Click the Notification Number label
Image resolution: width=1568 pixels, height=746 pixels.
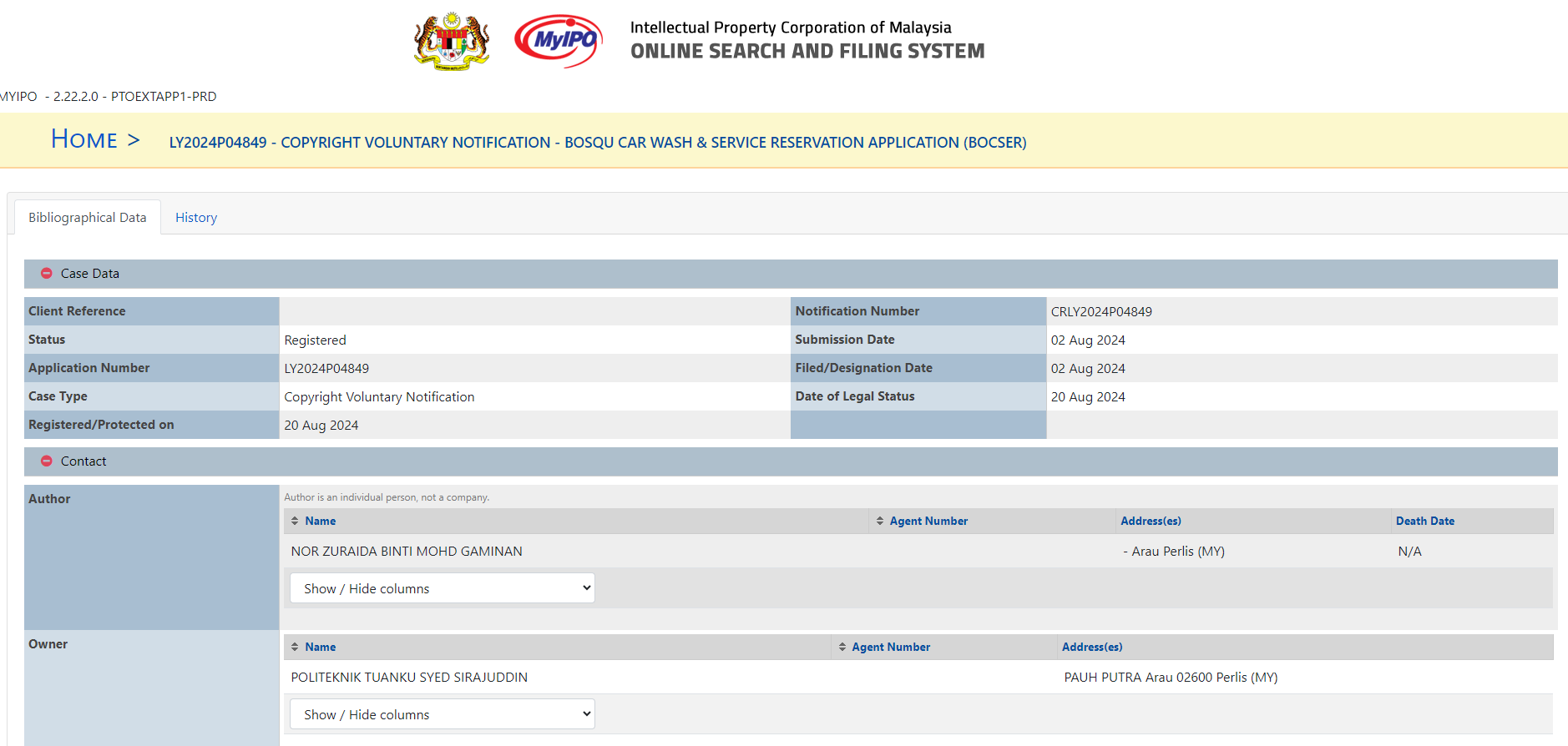[x=857, y=311]
